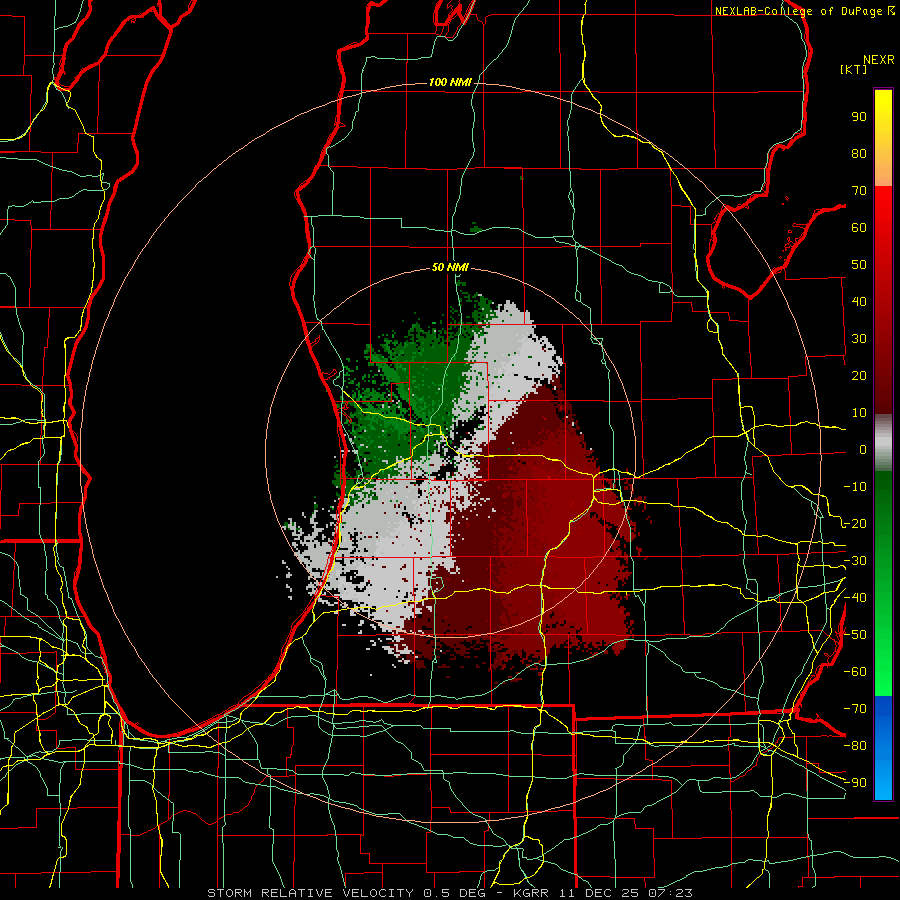Click the "10" positive scale value

click(859, 413)
